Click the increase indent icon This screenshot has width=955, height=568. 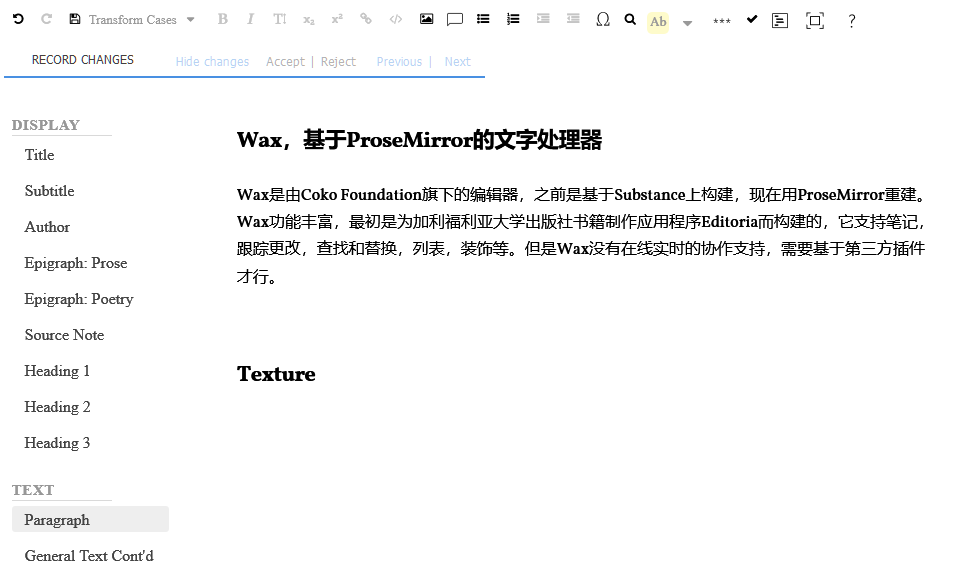(543, 19)
